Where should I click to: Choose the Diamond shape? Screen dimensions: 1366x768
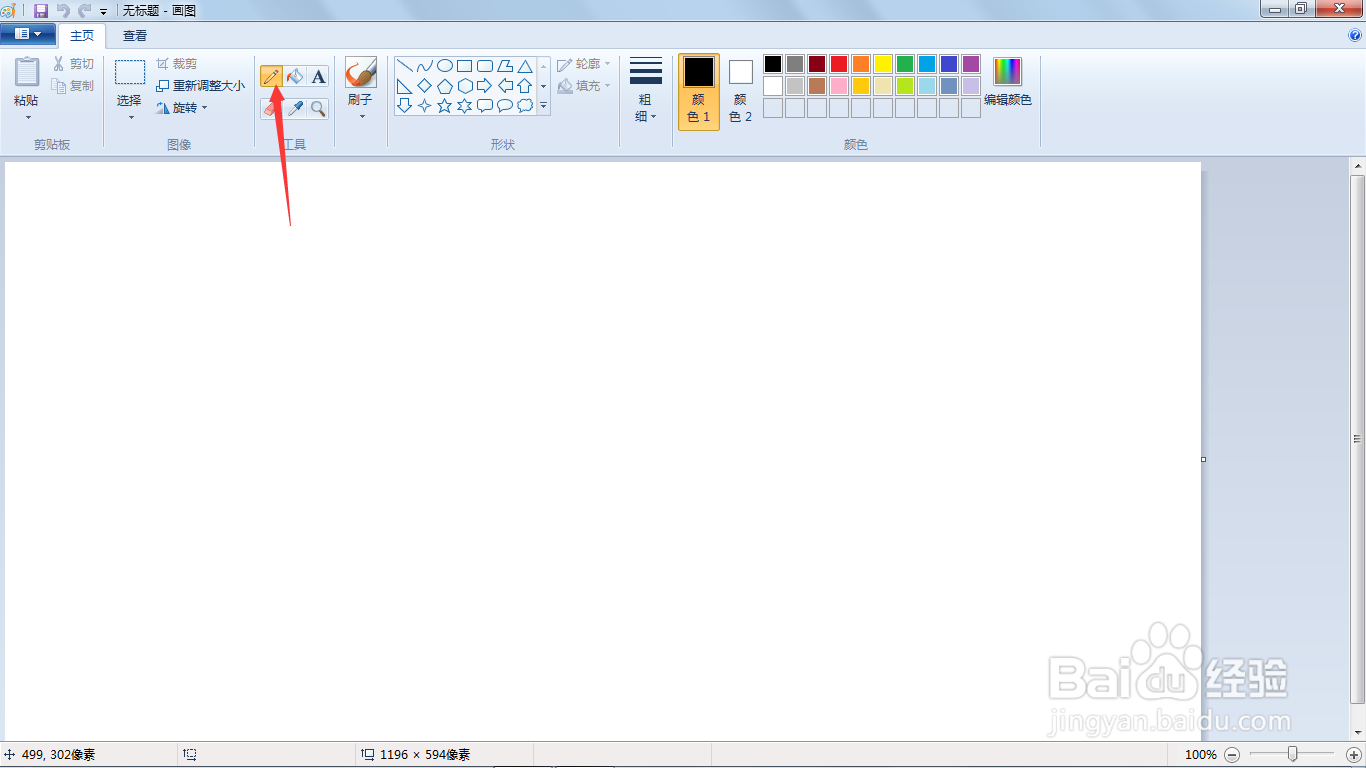tap(425, 86)
